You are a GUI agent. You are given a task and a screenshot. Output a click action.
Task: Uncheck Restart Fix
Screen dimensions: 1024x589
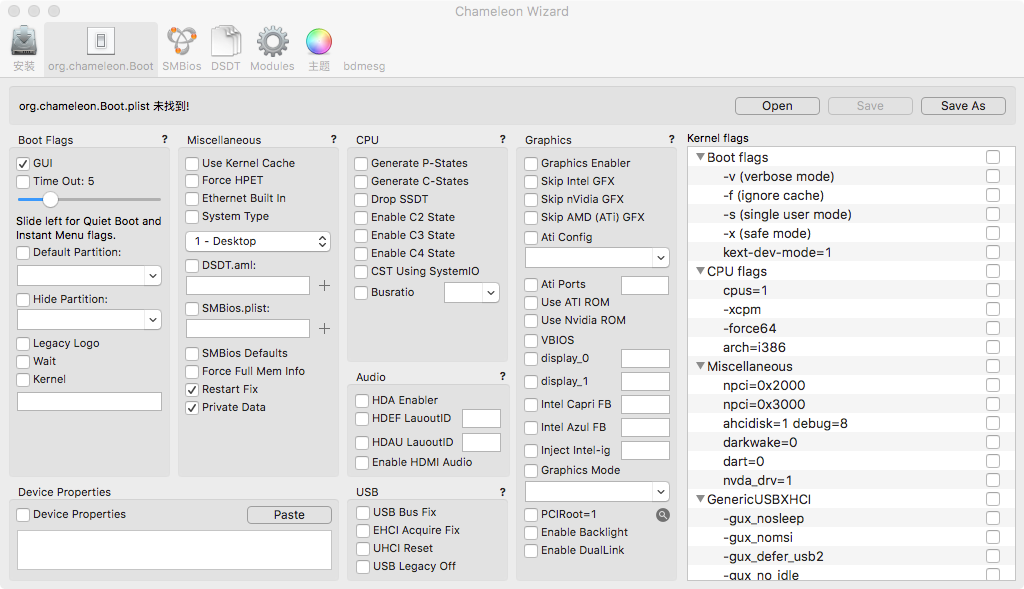coord(192,389)
